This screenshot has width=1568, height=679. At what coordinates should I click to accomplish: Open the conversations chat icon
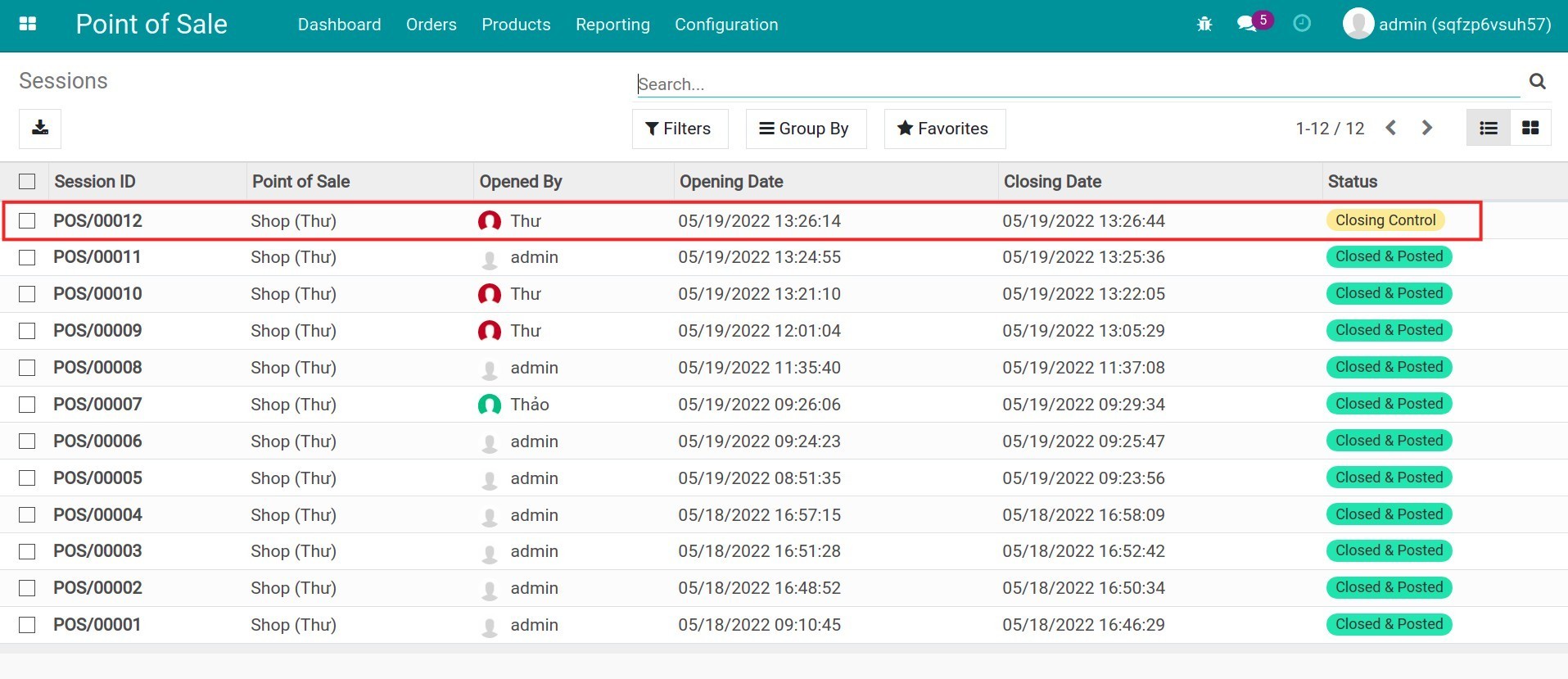click(x=1247, y=24)
